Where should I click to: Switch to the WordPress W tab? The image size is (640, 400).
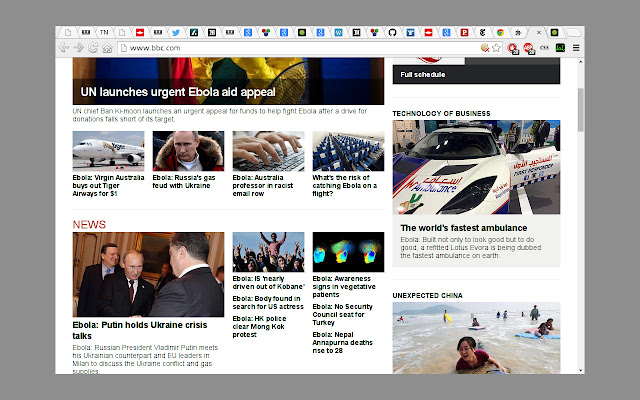click(x=338, y=32)
